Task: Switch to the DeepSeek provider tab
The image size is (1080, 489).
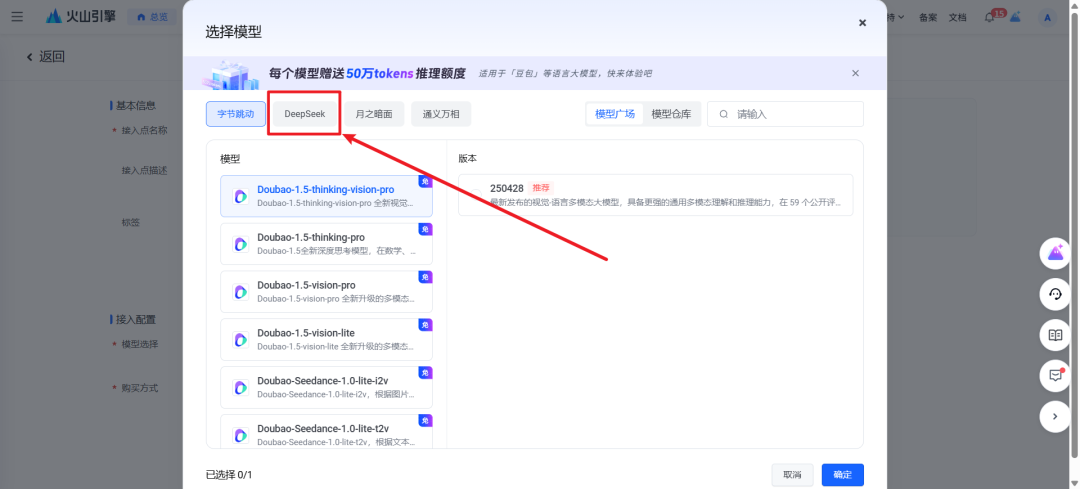Action: (304, 114)
